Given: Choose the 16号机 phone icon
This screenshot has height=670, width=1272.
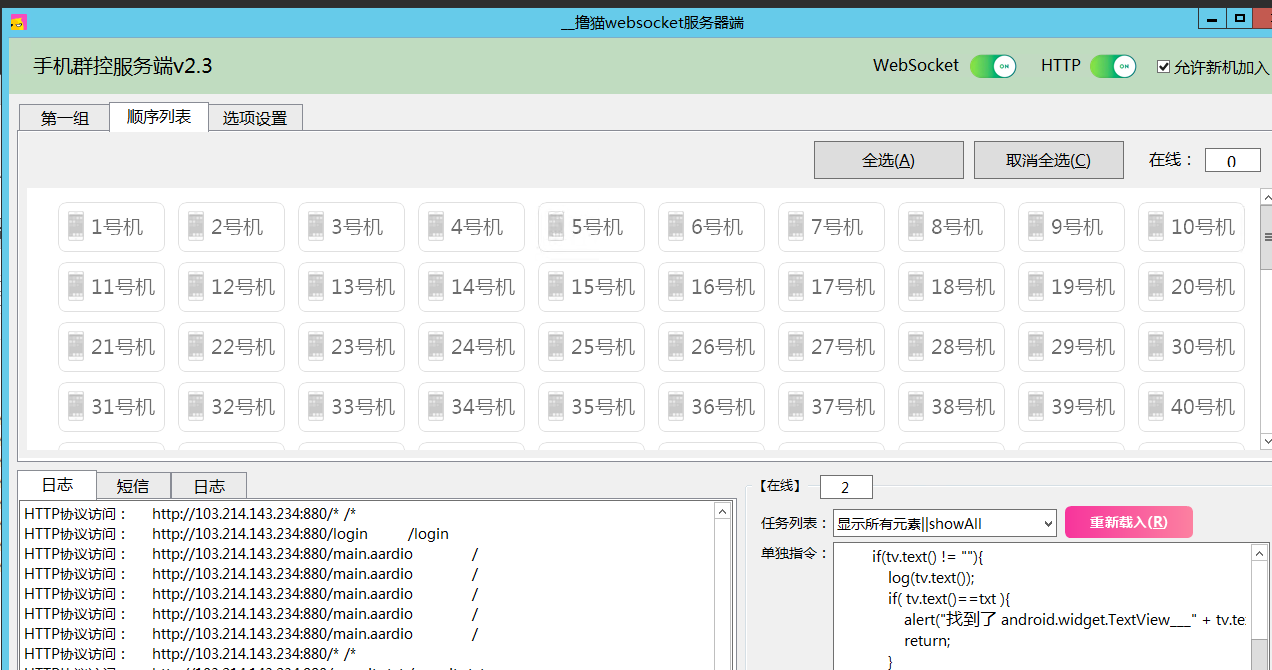Looking at the screenshot, I should click(x=675, y=287).
